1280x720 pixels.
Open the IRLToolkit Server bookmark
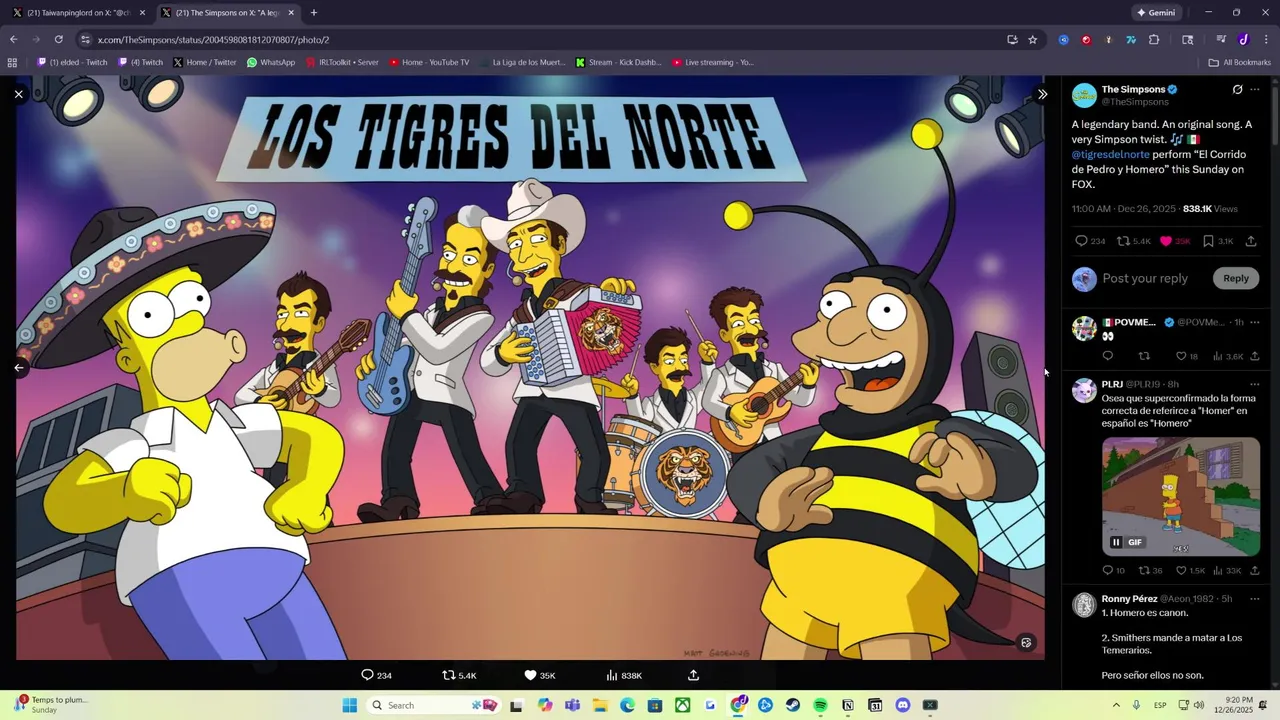pos(341,62)
